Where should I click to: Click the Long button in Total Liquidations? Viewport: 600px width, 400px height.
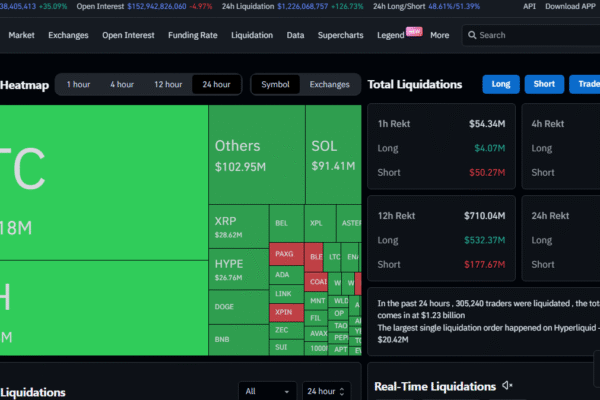[x=503, y=85]
